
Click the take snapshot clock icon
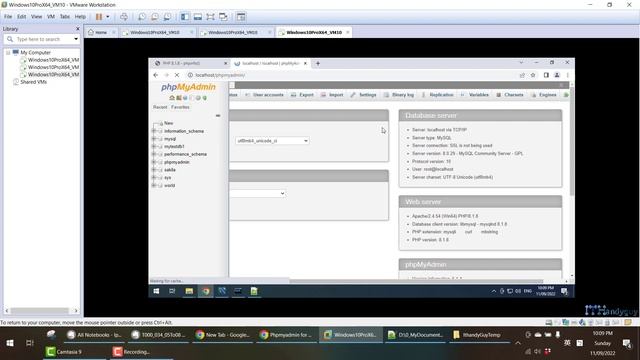142,17
